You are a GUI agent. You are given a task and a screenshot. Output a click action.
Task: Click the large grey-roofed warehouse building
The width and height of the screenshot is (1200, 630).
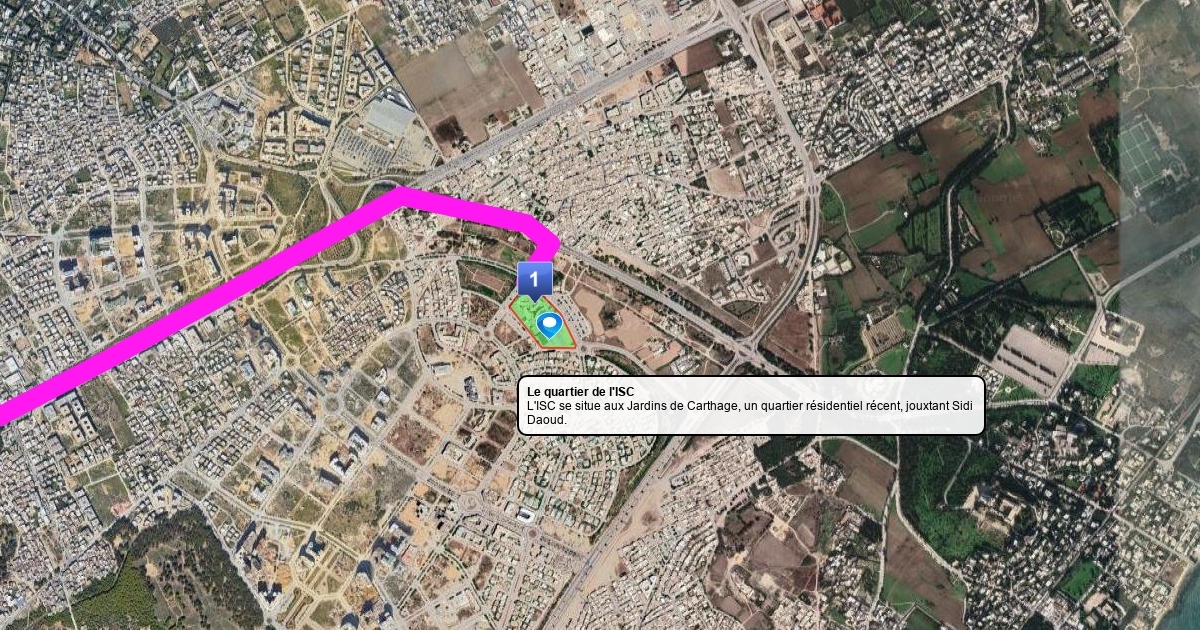point(389,118)
